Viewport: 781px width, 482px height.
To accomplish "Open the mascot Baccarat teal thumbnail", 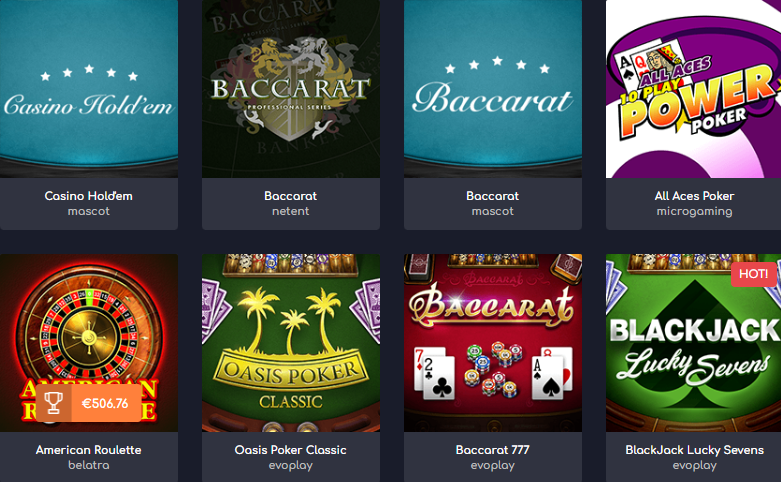I will (x=493, y=89).
